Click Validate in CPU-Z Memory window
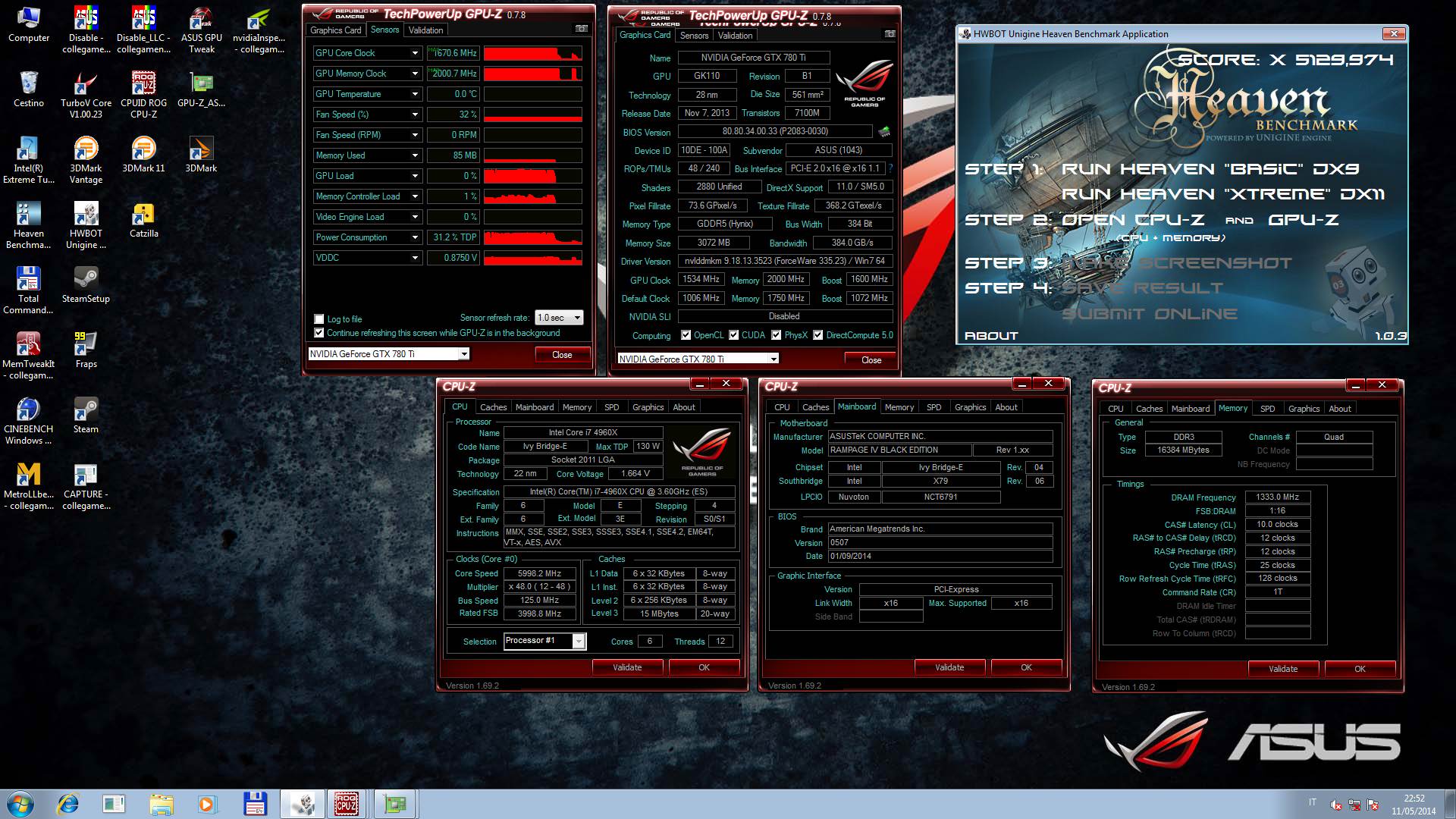Screen dimensions: 1456x819 coord(1283,669)
